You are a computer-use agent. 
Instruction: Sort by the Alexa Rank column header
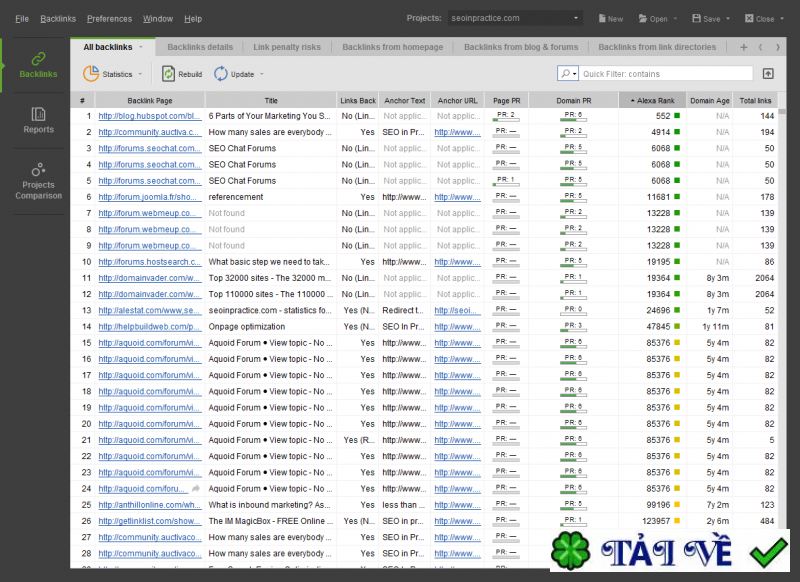point(652,100)
